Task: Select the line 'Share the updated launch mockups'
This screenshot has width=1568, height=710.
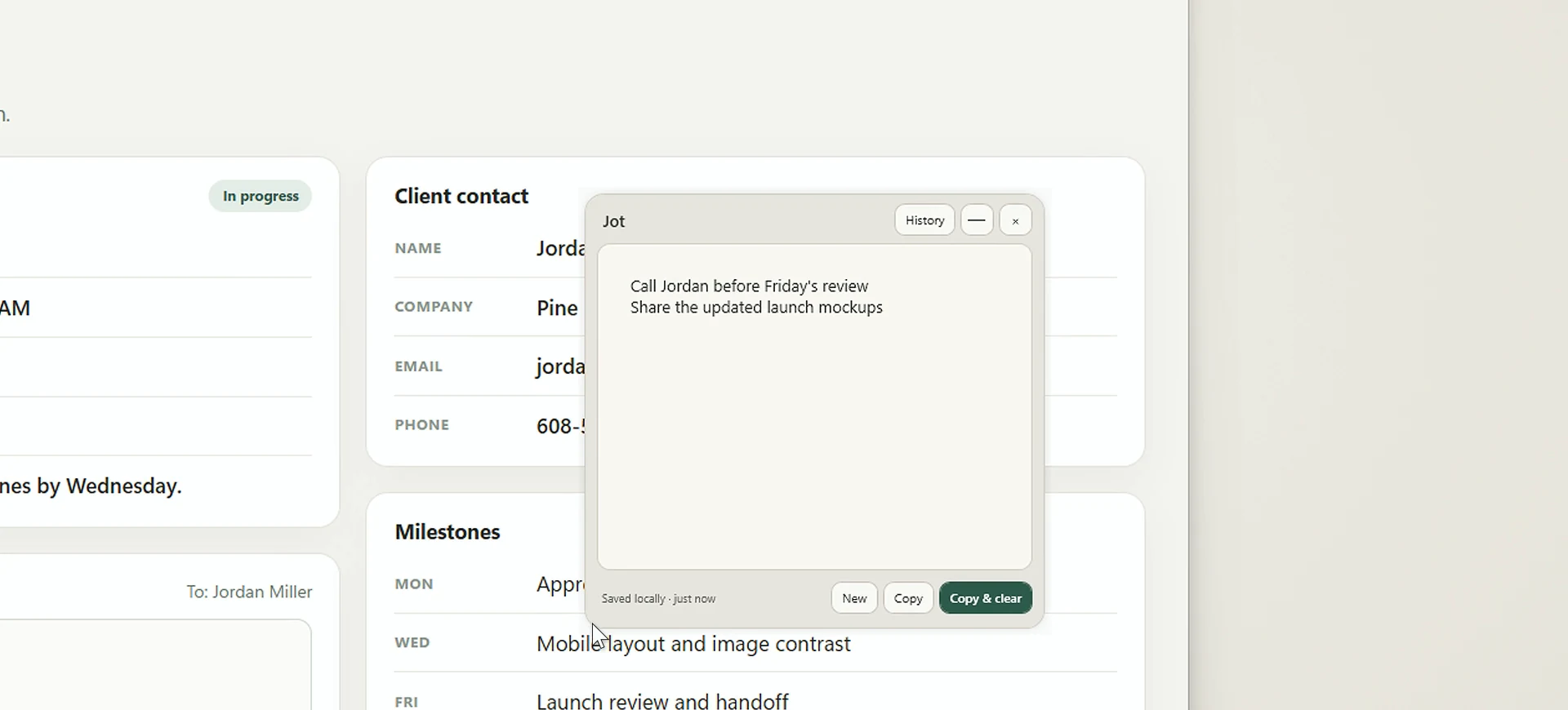Action: point(756,308)
